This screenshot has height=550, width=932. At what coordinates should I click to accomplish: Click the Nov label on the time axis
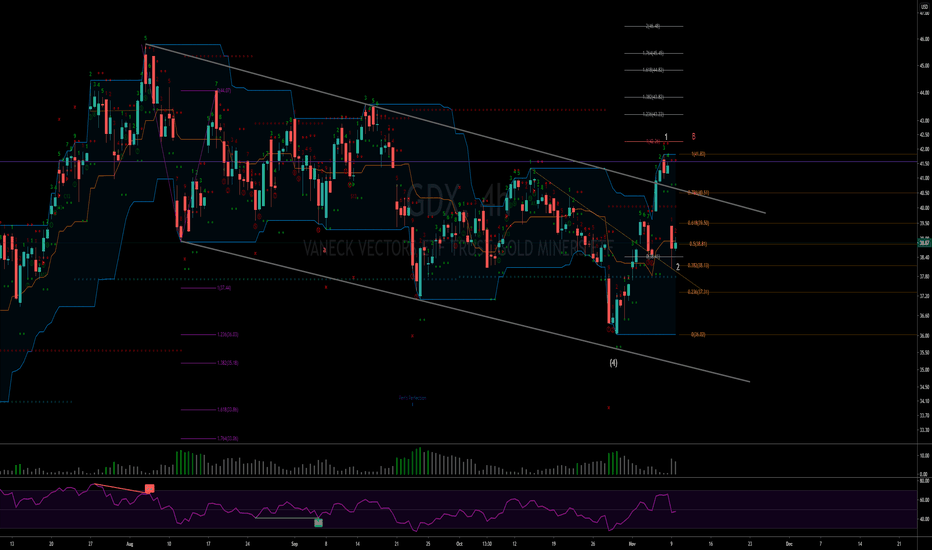pyautogui.click(x=631, y=543)
